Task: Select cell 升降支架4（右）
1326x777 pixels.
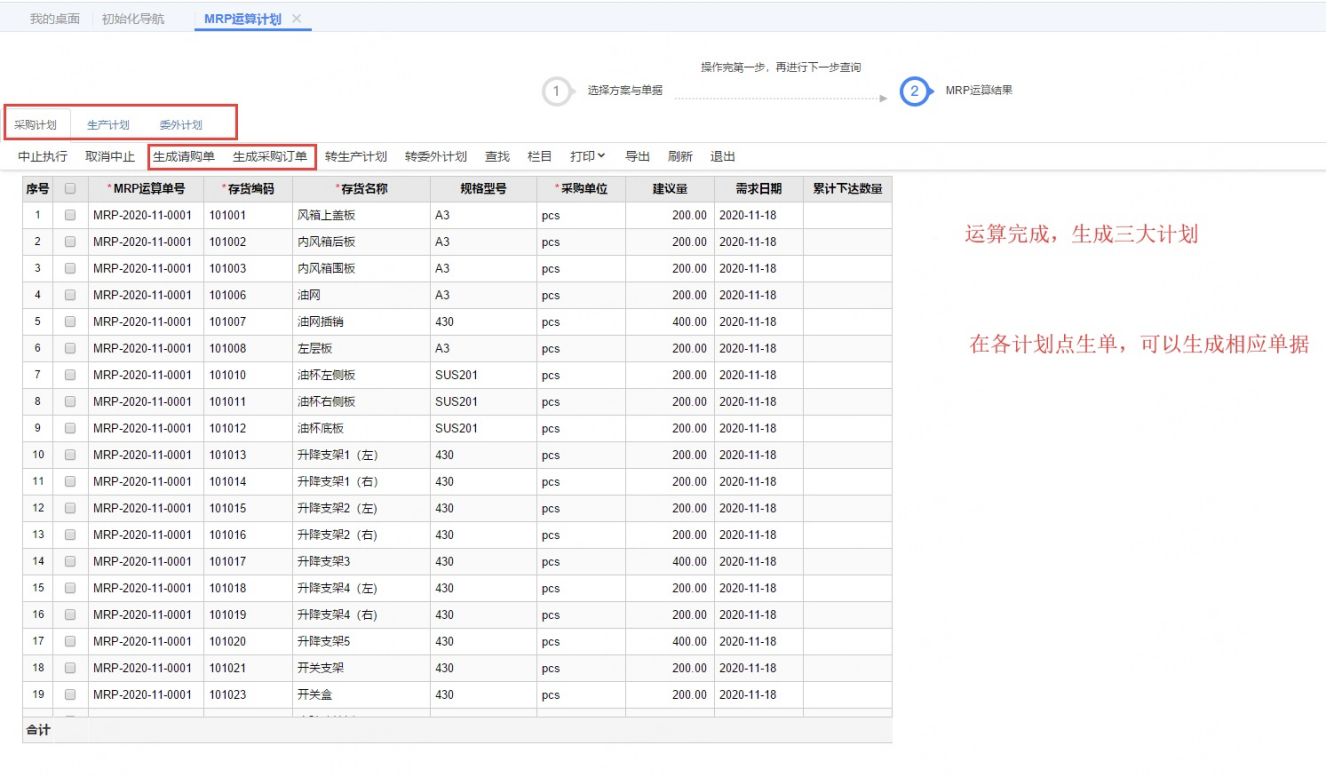Action: [361, 615]
